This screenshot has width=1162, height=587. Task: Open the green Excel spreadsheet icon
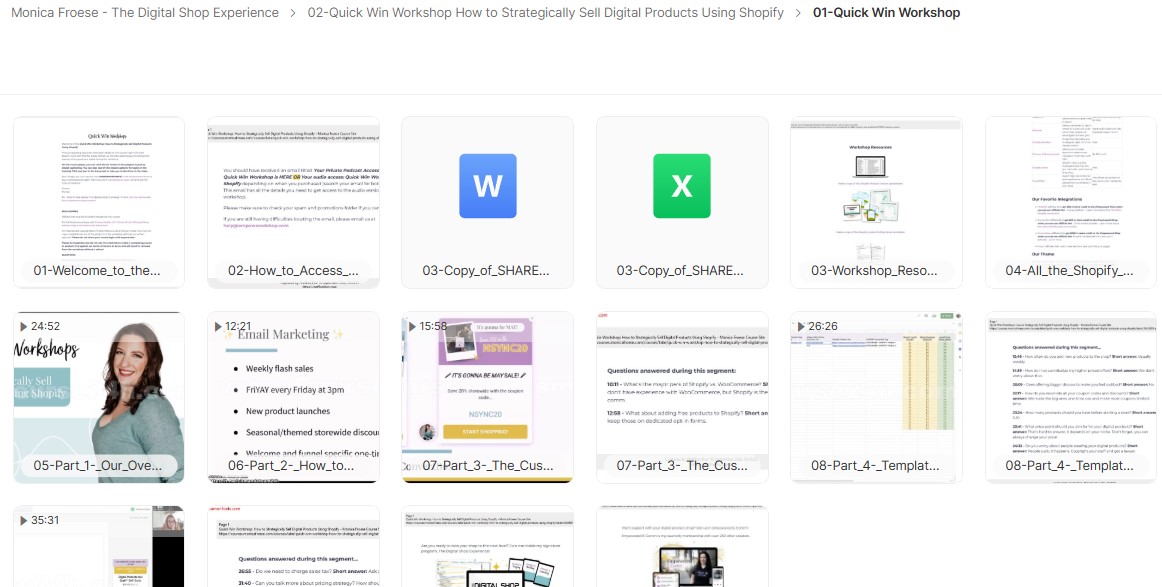pyautogui.click(x=681, y=186)
